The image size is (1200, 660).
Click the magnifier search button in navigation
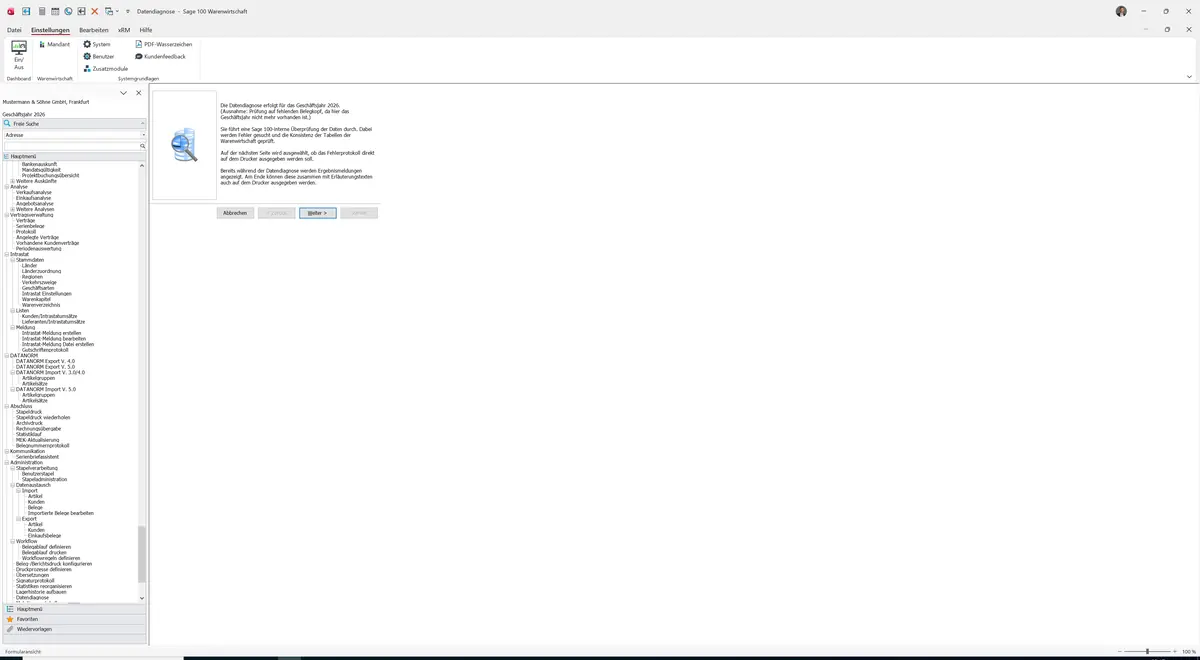pyautogui.click(x=143, y=146)
